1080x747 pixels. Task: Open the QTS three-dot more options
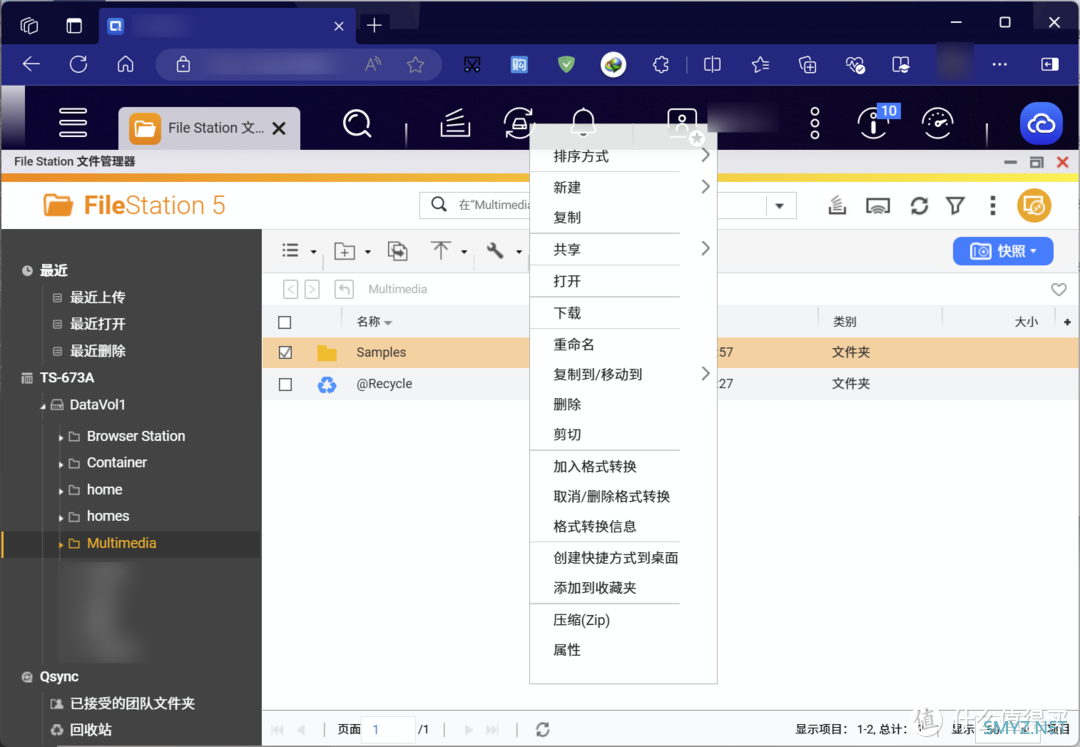coord(815,124)
